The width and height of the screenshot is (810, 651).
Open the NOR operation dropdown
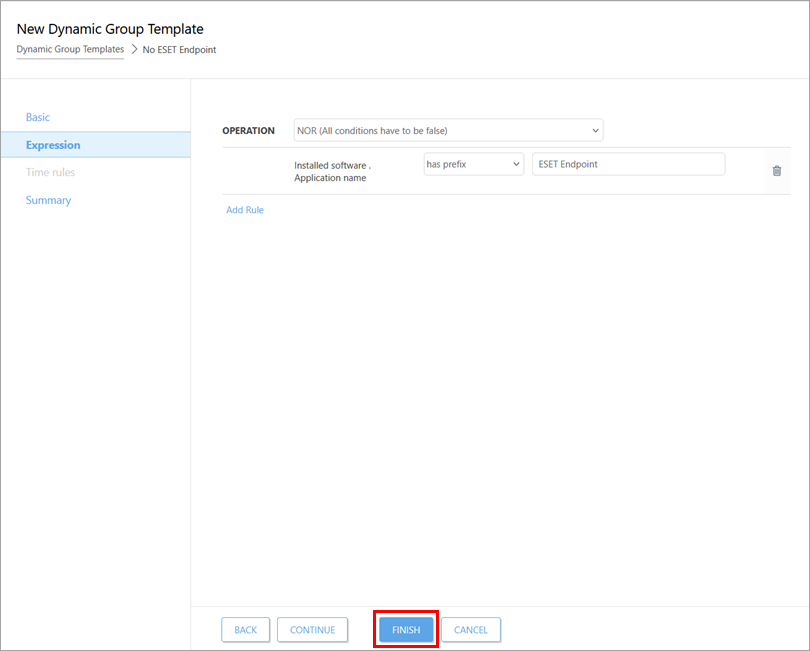coord(448,130)
